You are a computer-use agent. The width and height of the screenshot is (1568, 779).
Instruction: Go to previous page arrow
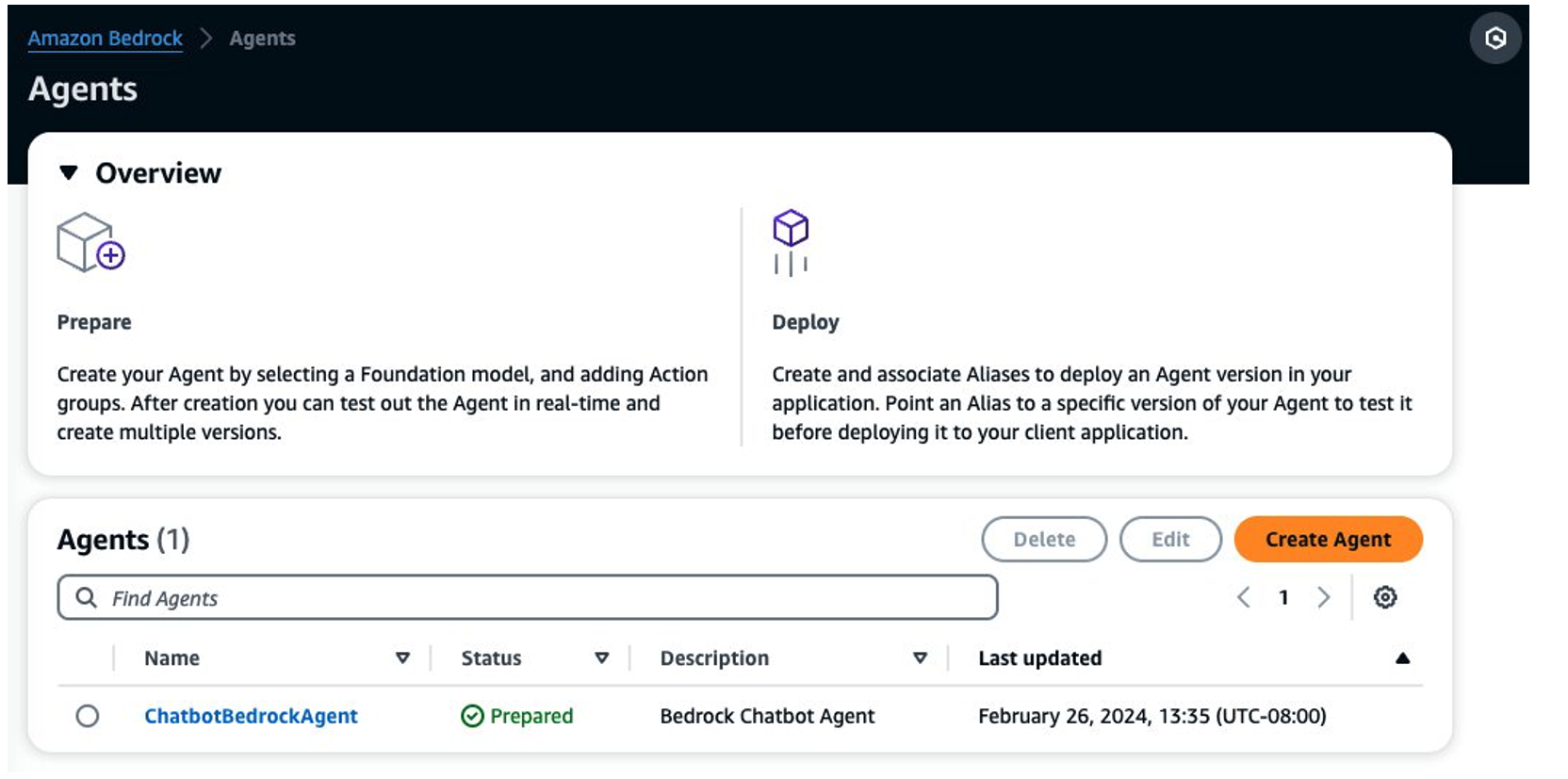(1243, 597)
